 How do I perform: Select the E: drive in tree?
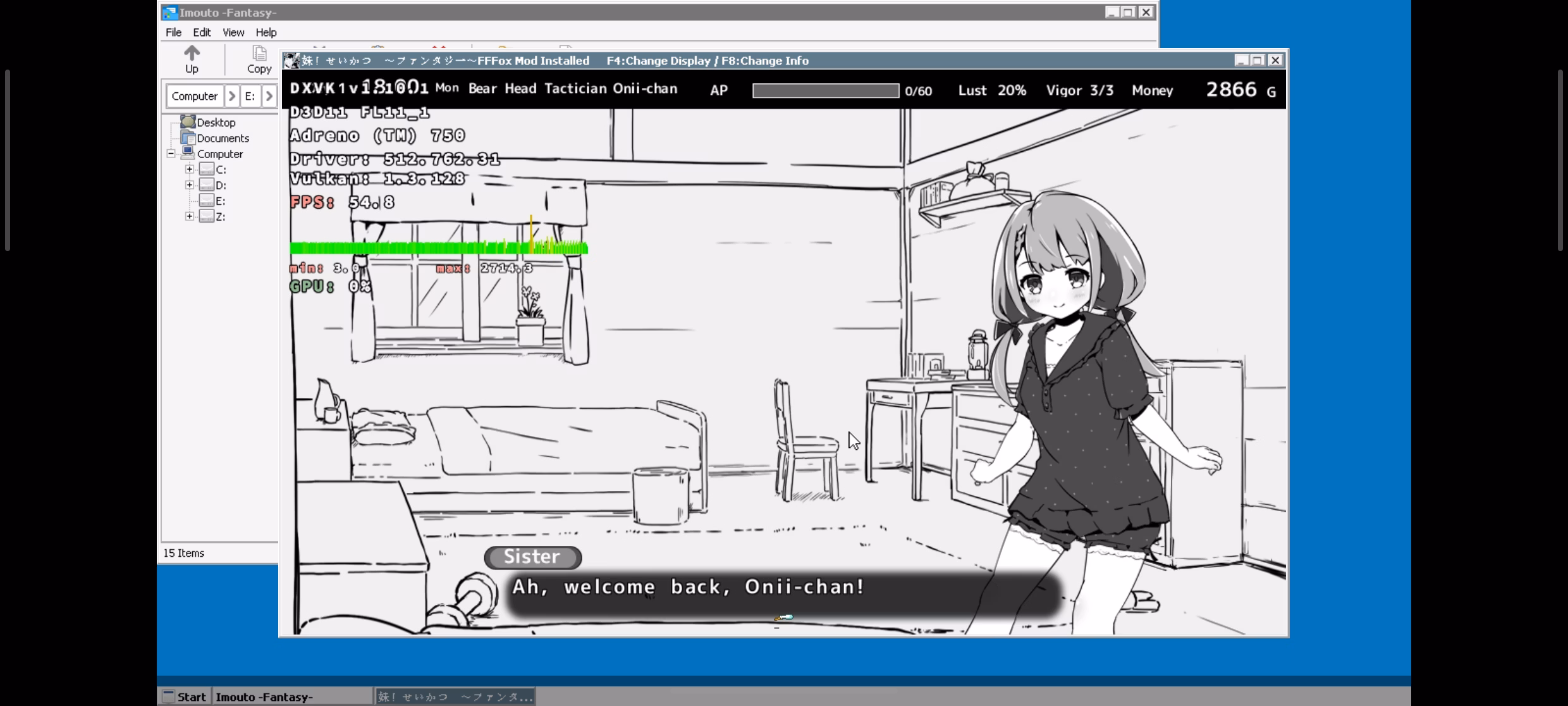[x=220, y=201]
